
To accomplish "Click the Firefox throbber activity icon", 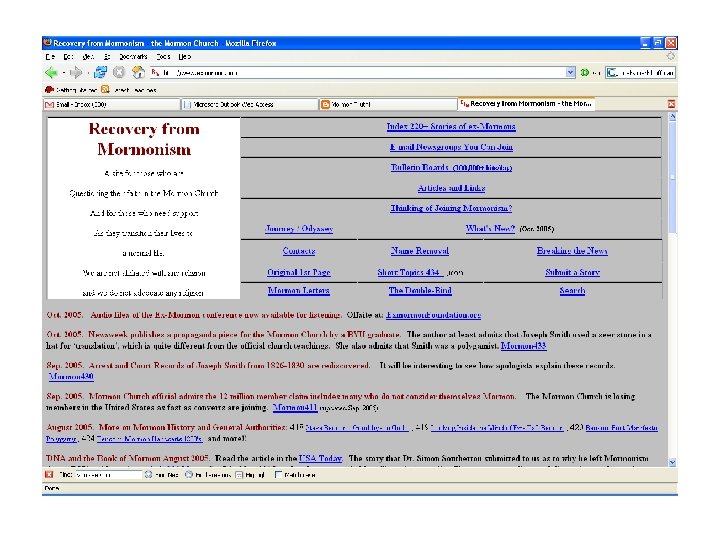I will [671, 56].
